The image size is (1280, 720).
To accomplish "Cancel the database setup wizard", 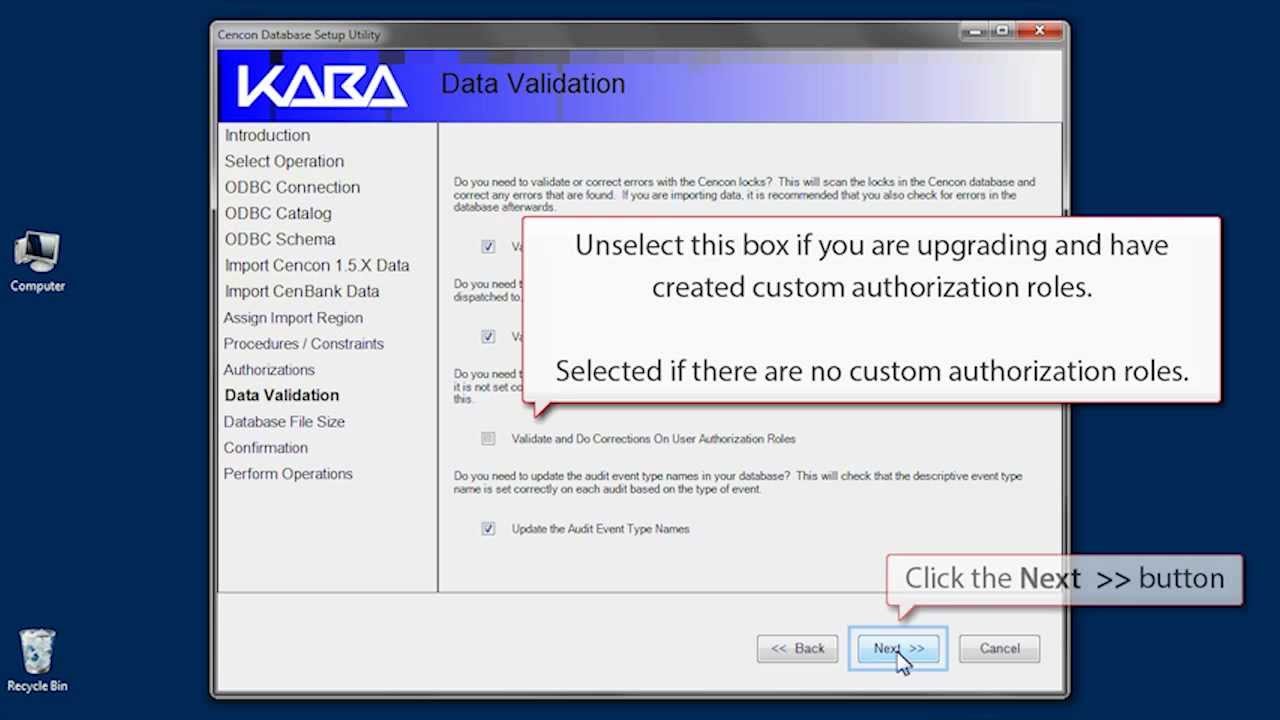I will [x=999, y=648].
